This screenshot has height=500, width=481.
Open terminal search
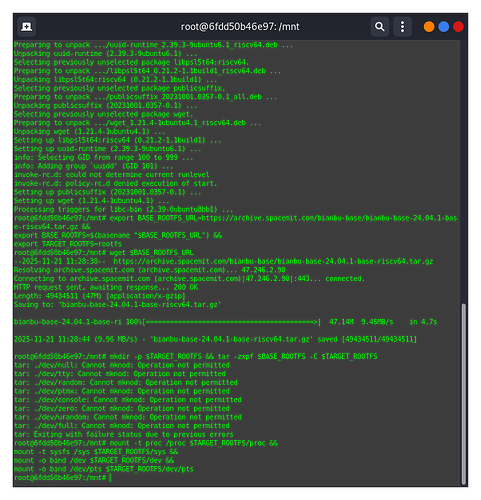click(x=380, y=27)
